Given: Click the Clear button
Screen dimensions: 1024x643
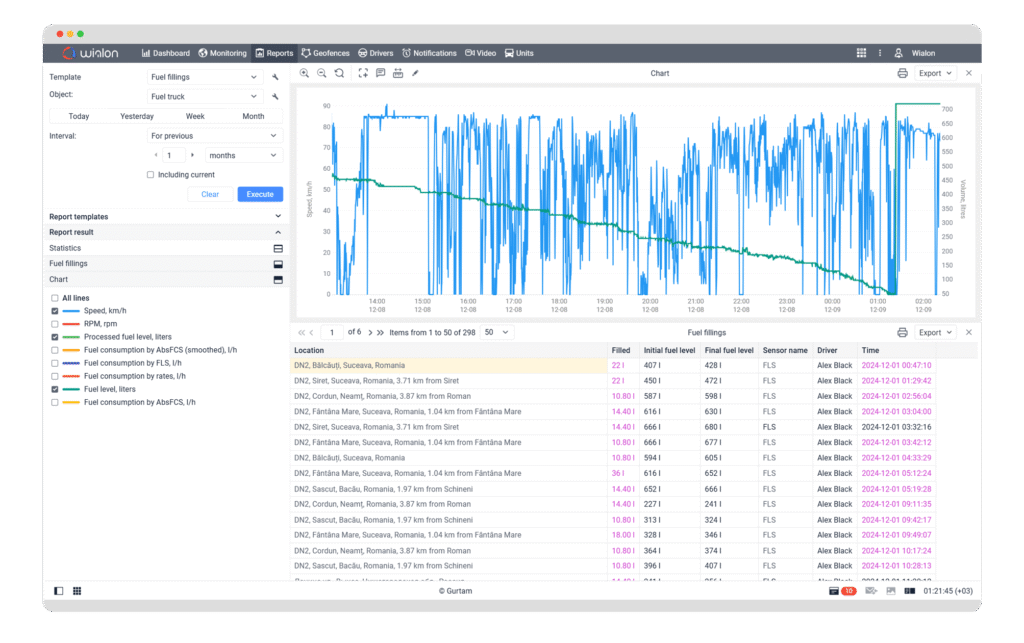Looking at the screenshot, I should (x=210, y=194).
